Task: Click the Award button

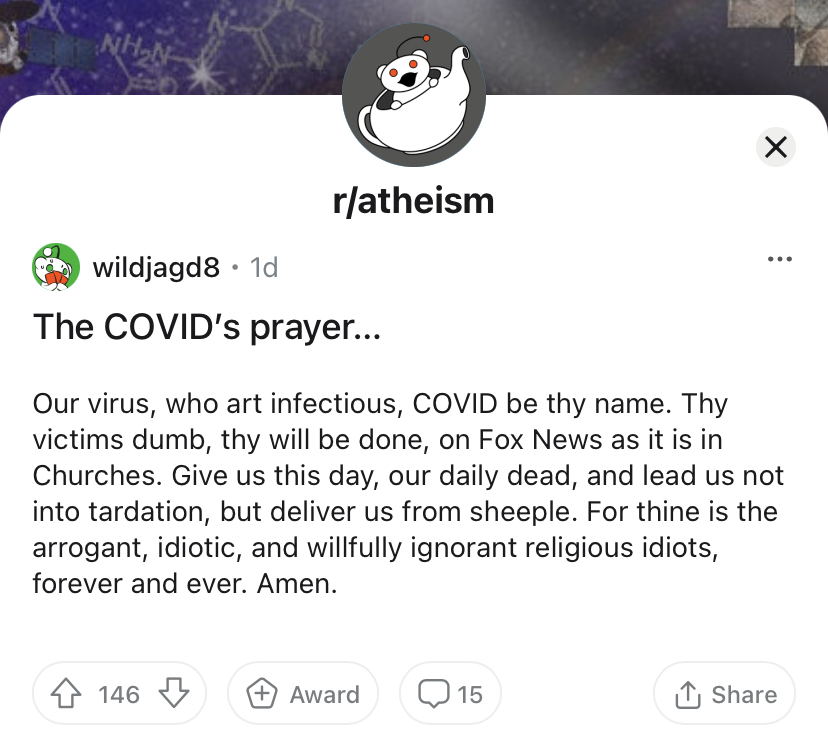Action: pyautogui.click(x=303, y=694)
